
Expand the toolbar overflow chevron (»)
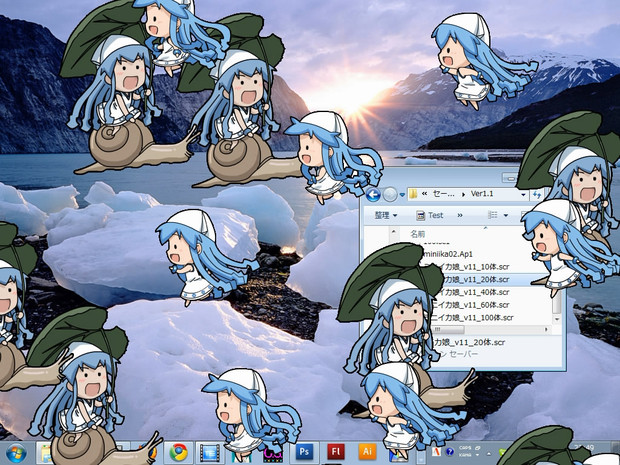point(460,215)
